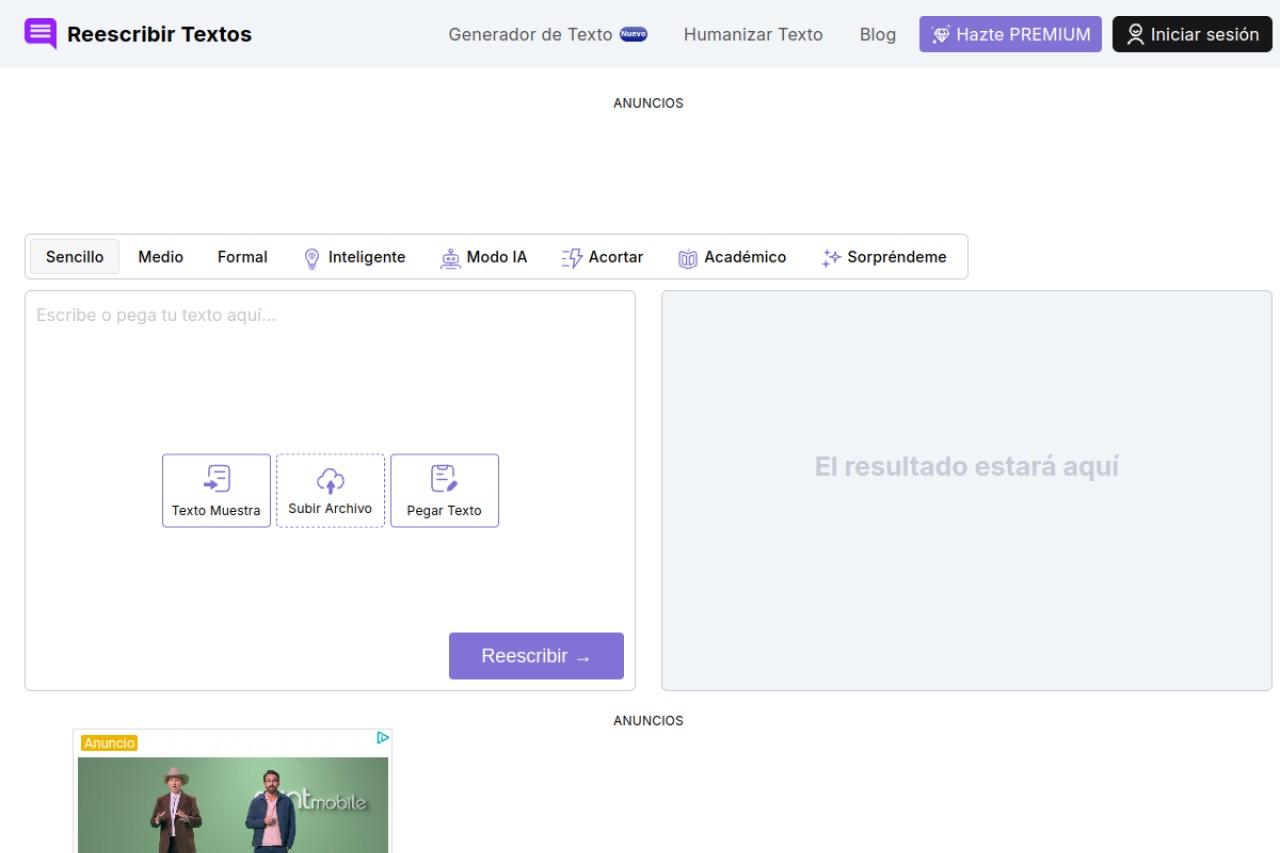Click the Académico book icon
Image resolution: width=1280 pixels, height=853 pixels.
[688, 258]
